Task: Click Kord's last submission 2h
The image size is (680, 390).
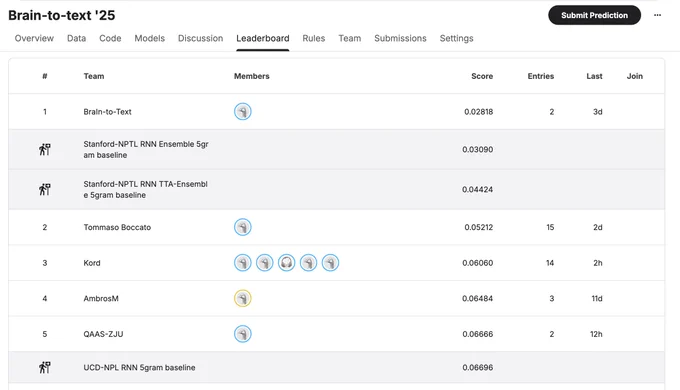Action: (x=598, y=262)
